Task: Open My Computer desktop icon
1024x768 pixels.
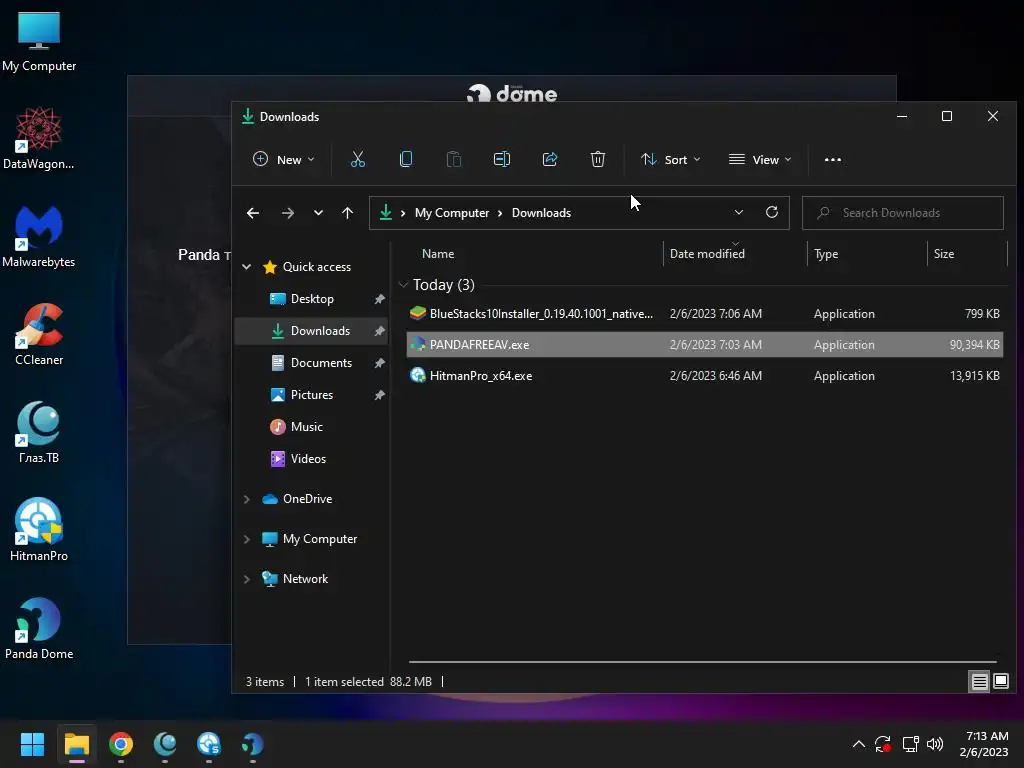Action: (39, 42)
